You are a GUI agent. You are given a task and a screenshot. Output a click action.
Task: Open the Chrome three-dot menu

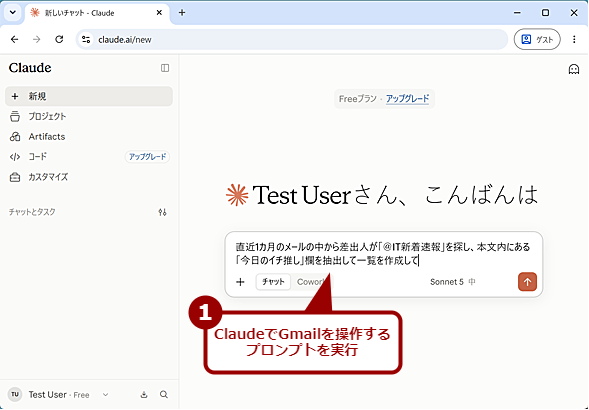(x=574, y=39)
